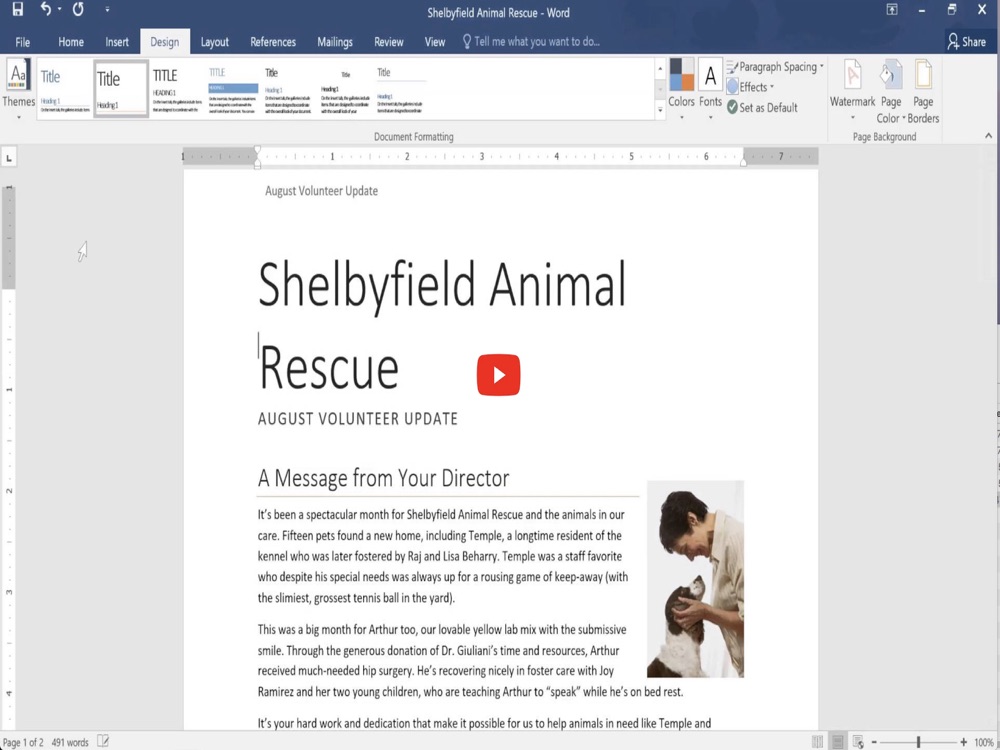Screen dimensions: 1000x750
Task: Click 'Page 1 of 2' in status bar
Action: (24, 742)
